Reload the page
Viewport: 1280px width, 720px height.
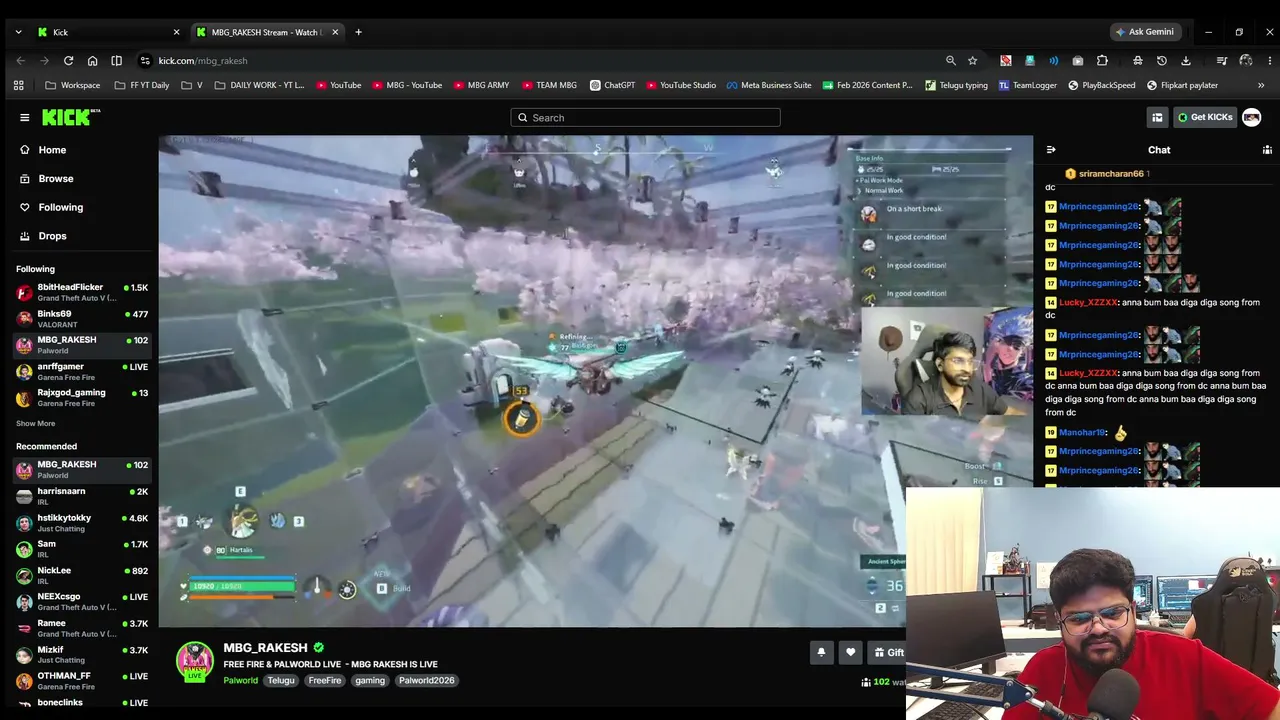[x=69, y=61]
